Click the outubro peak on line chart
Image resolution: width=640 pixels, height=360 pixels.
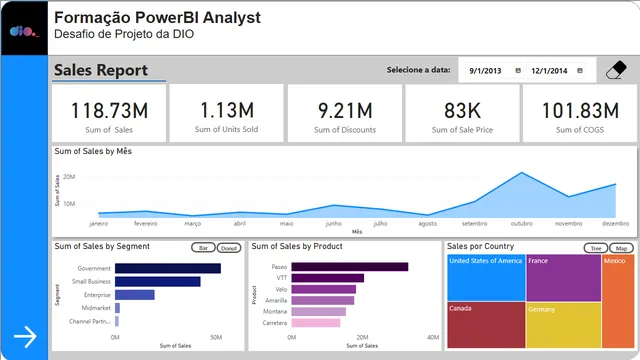point(522,173)
